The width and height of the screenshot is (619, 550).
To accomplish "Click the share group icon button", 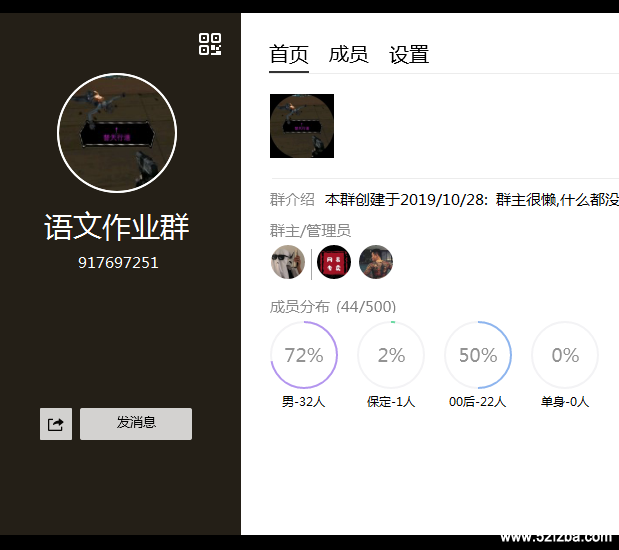I will coord(56,424).
